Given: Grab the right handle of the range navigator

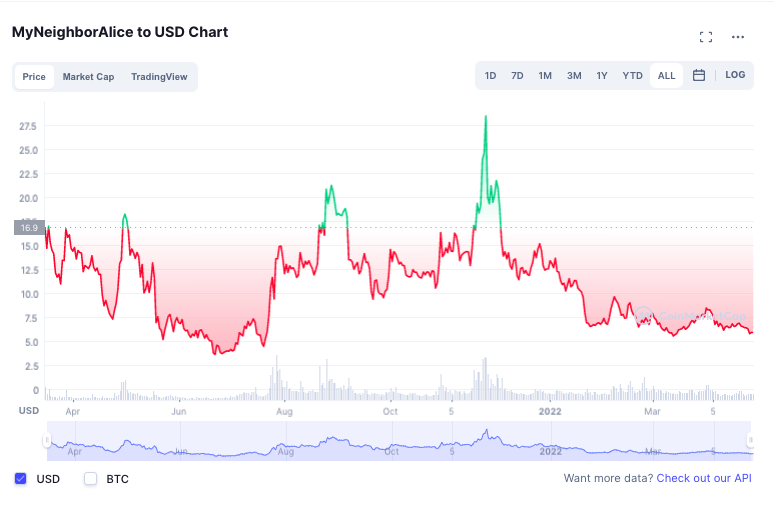Looking at the screenshot, I should coord(750,439).
